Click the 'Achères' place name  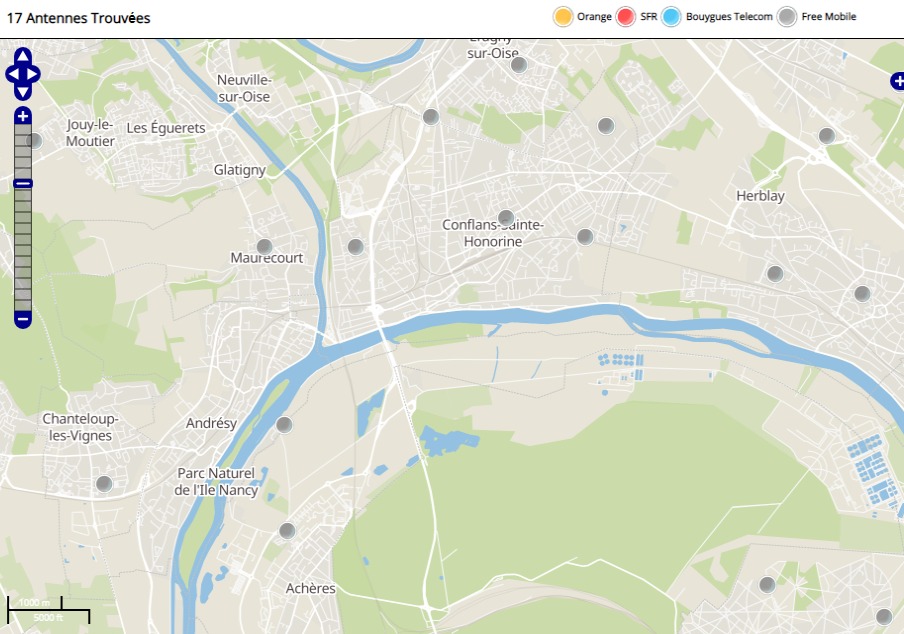(x=311, y=588)
